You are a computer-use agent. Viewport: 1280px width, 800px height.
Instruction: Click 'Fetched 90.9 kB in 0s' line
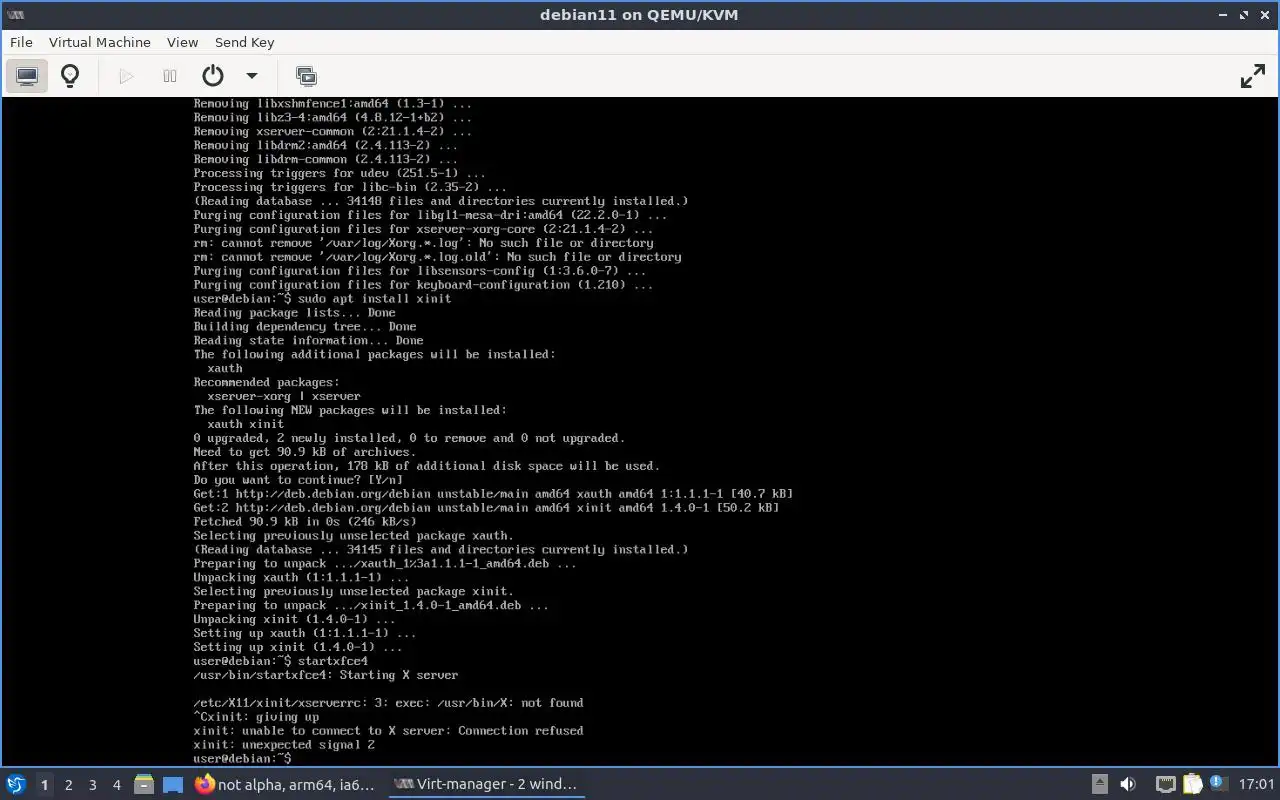(305, 522)
